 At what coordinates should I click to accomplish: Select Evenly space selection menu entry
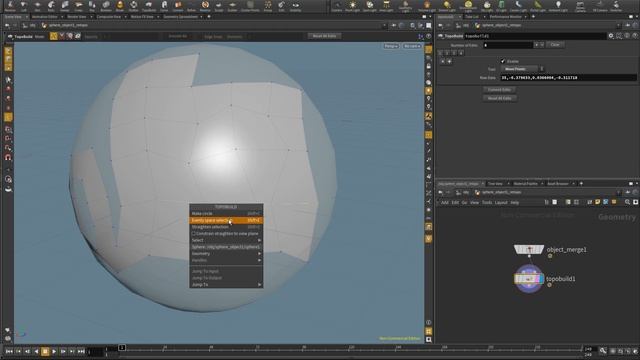[x=226, y=220]
